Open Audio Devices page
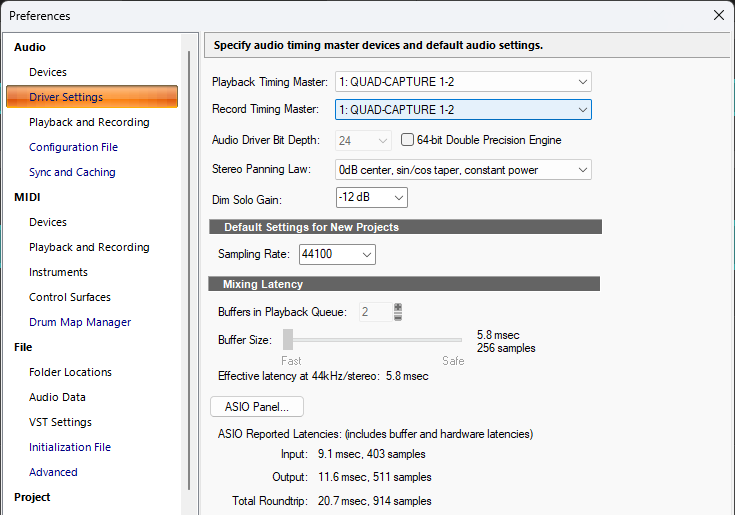The image size is (735, 515). (48, 72)
